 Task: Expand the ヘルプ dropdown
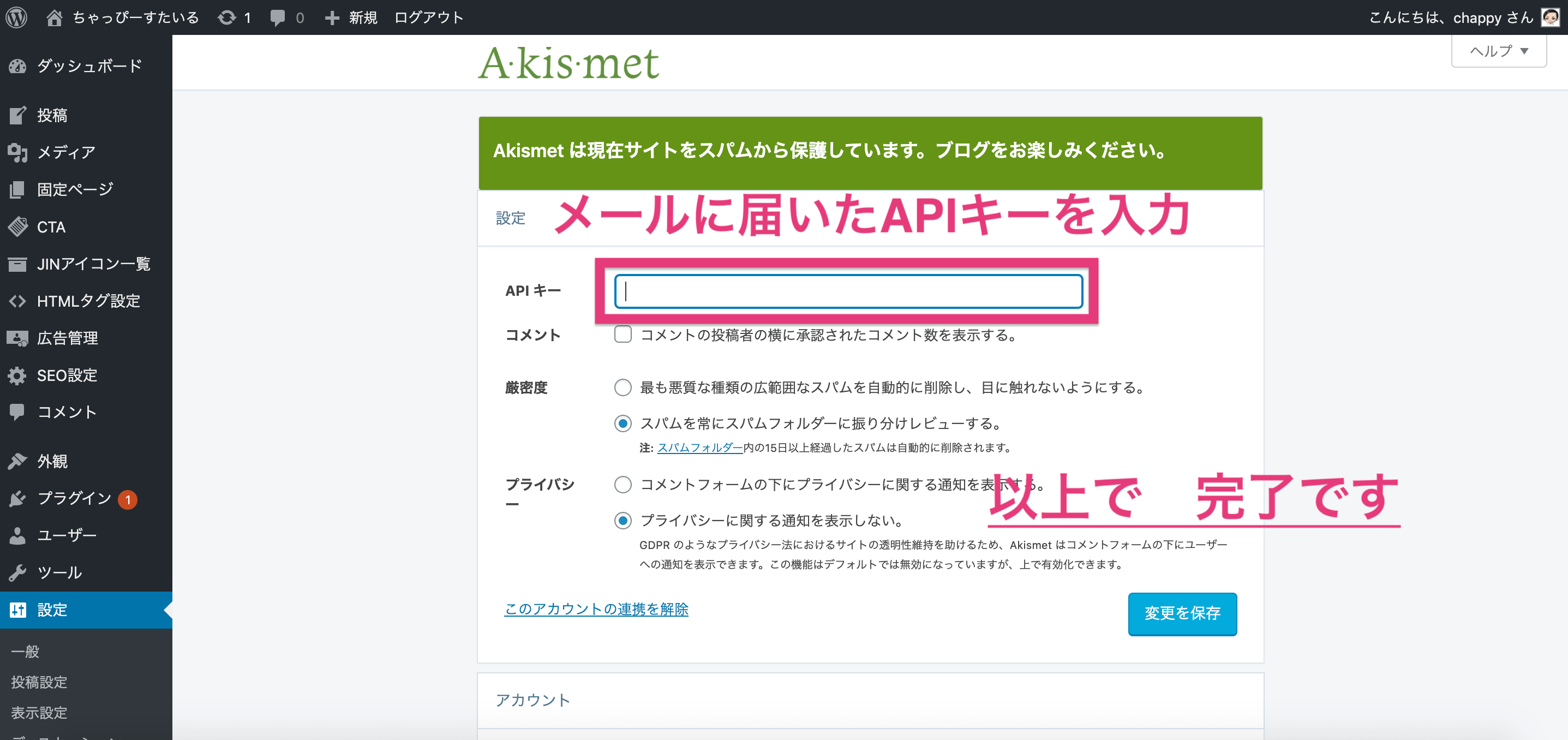coord(1499,51)
